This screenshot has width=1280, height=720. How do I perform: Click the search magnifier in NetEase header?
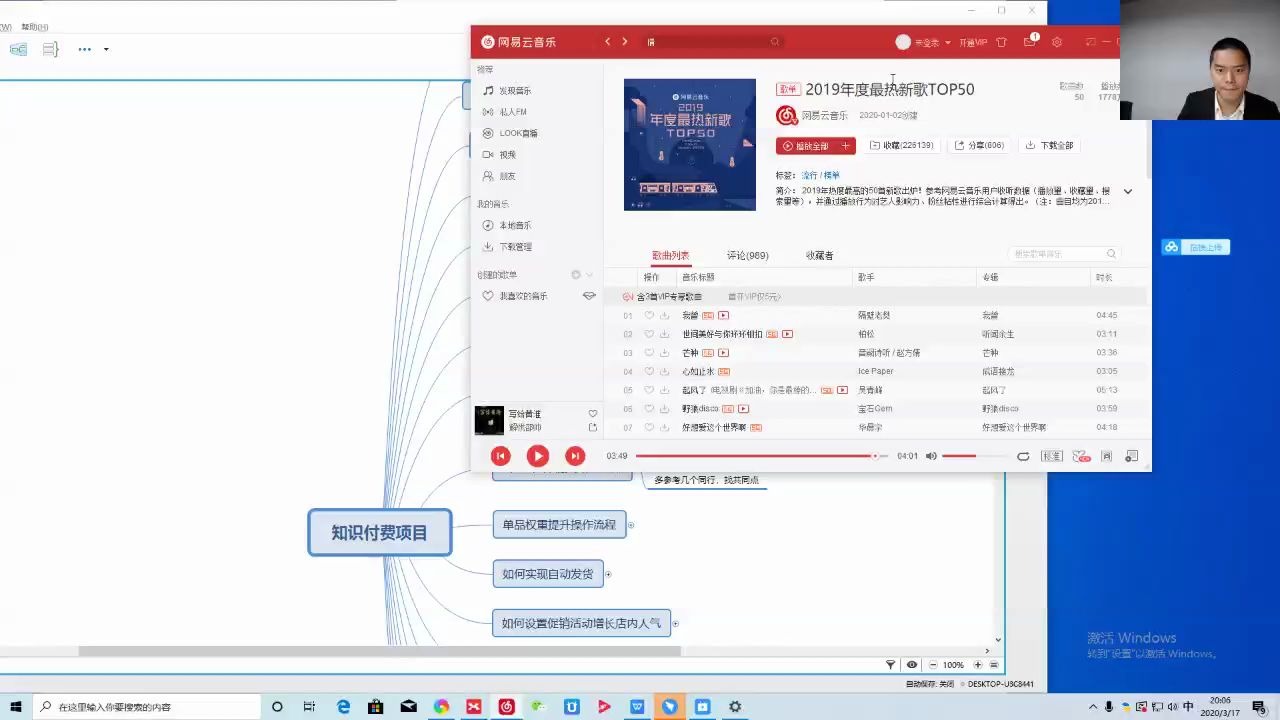774,42
